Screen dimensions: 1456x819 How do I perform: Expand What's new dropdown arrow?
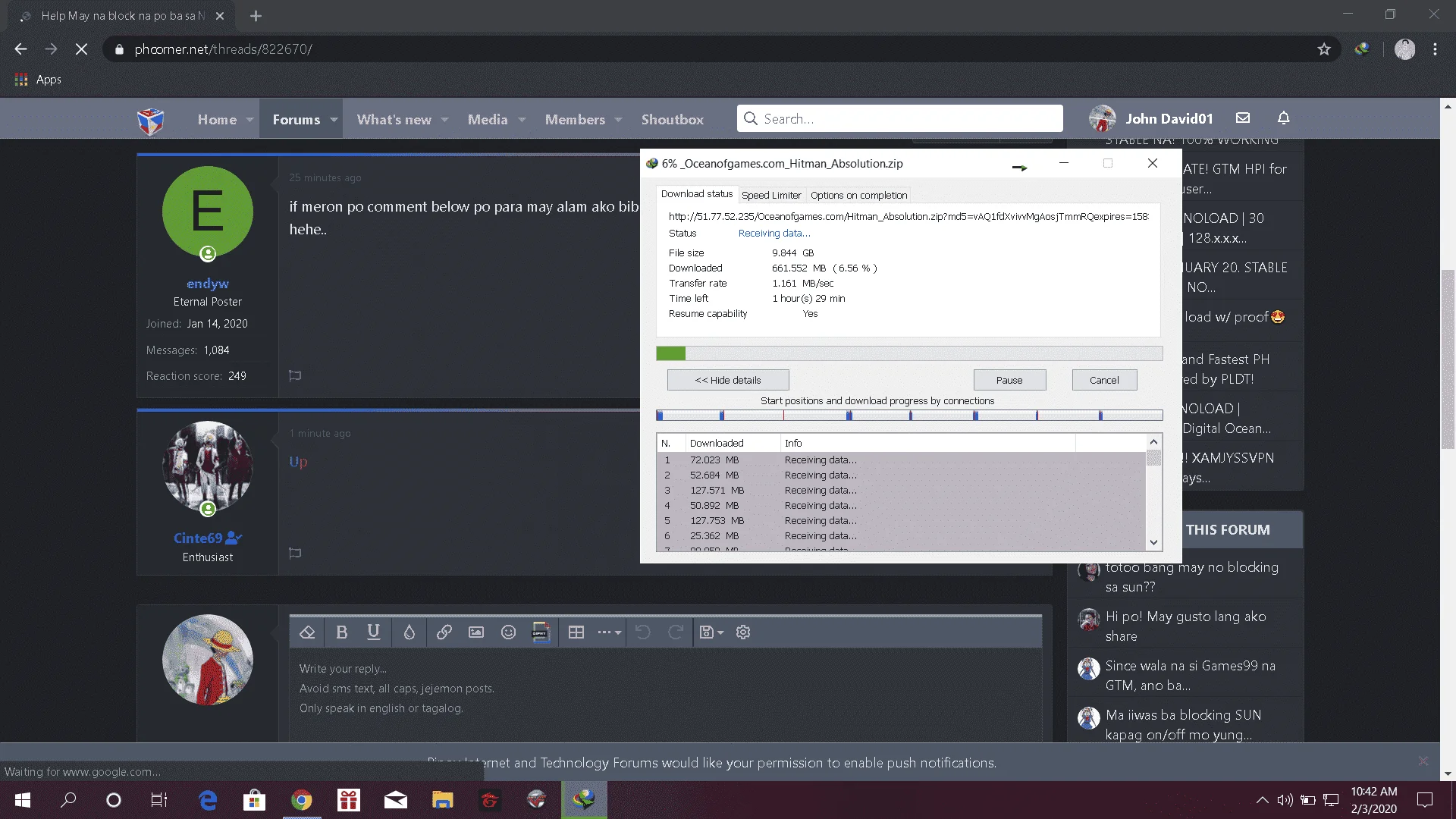445,120
